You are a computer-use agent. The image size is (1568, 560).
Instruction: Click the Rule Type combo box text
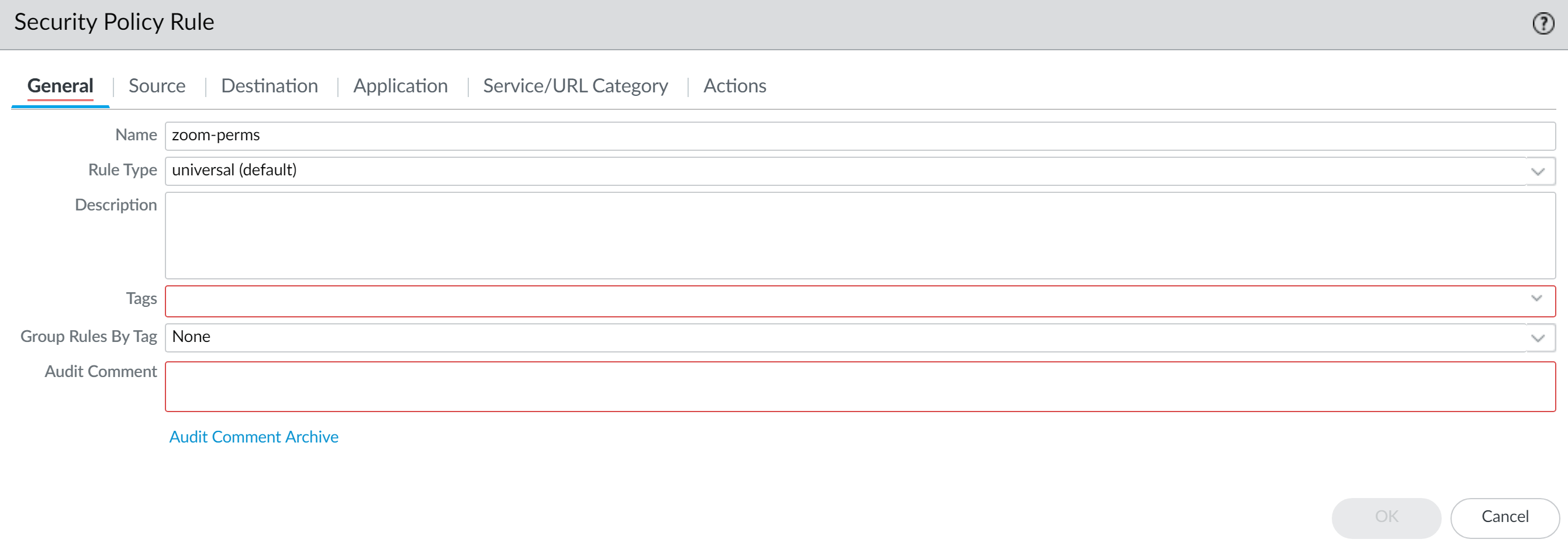[x=840, y=171]
